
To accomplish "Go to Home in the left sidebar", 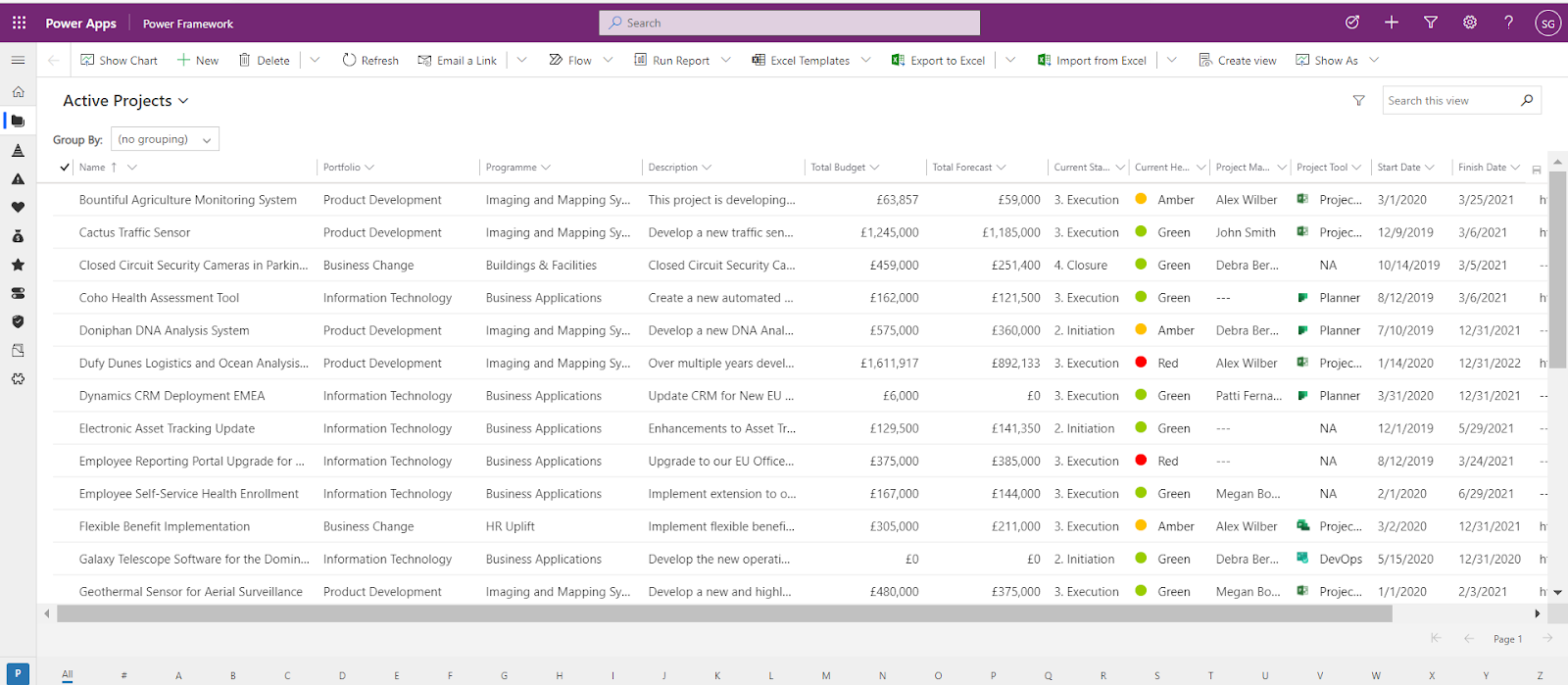I will click(x=18, y=92).
